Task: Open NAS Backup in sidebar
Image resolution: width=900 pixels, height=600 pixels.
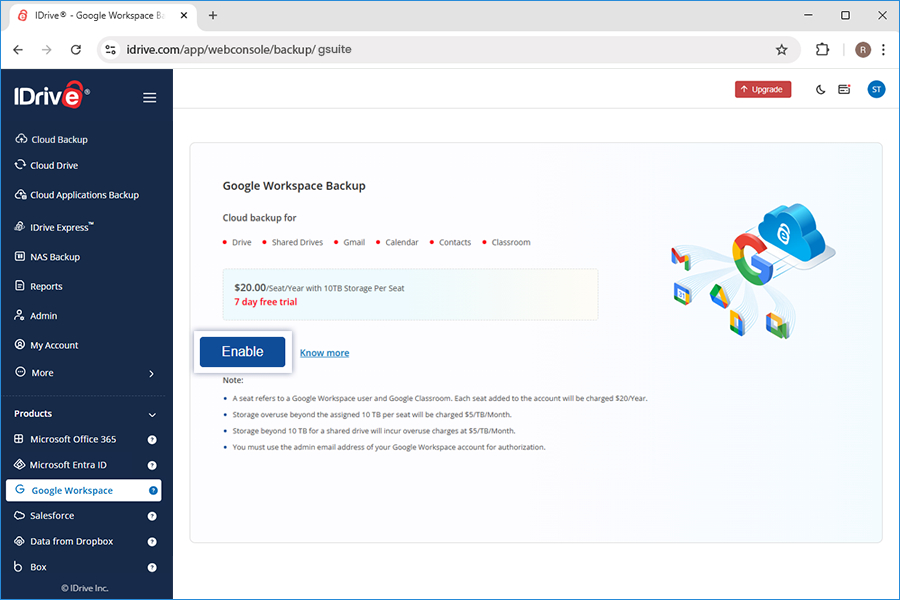Action: coord(48,257)
